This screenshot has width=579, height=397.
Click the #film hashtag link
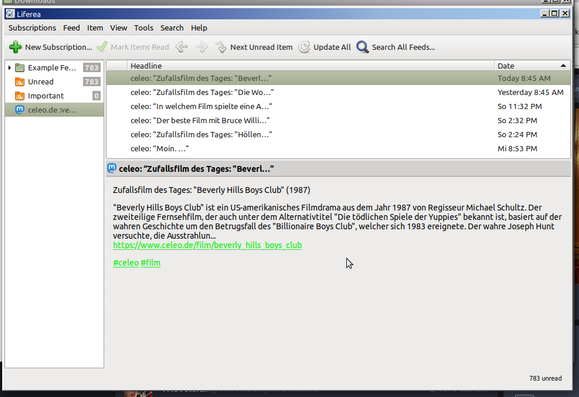[151, 263]
